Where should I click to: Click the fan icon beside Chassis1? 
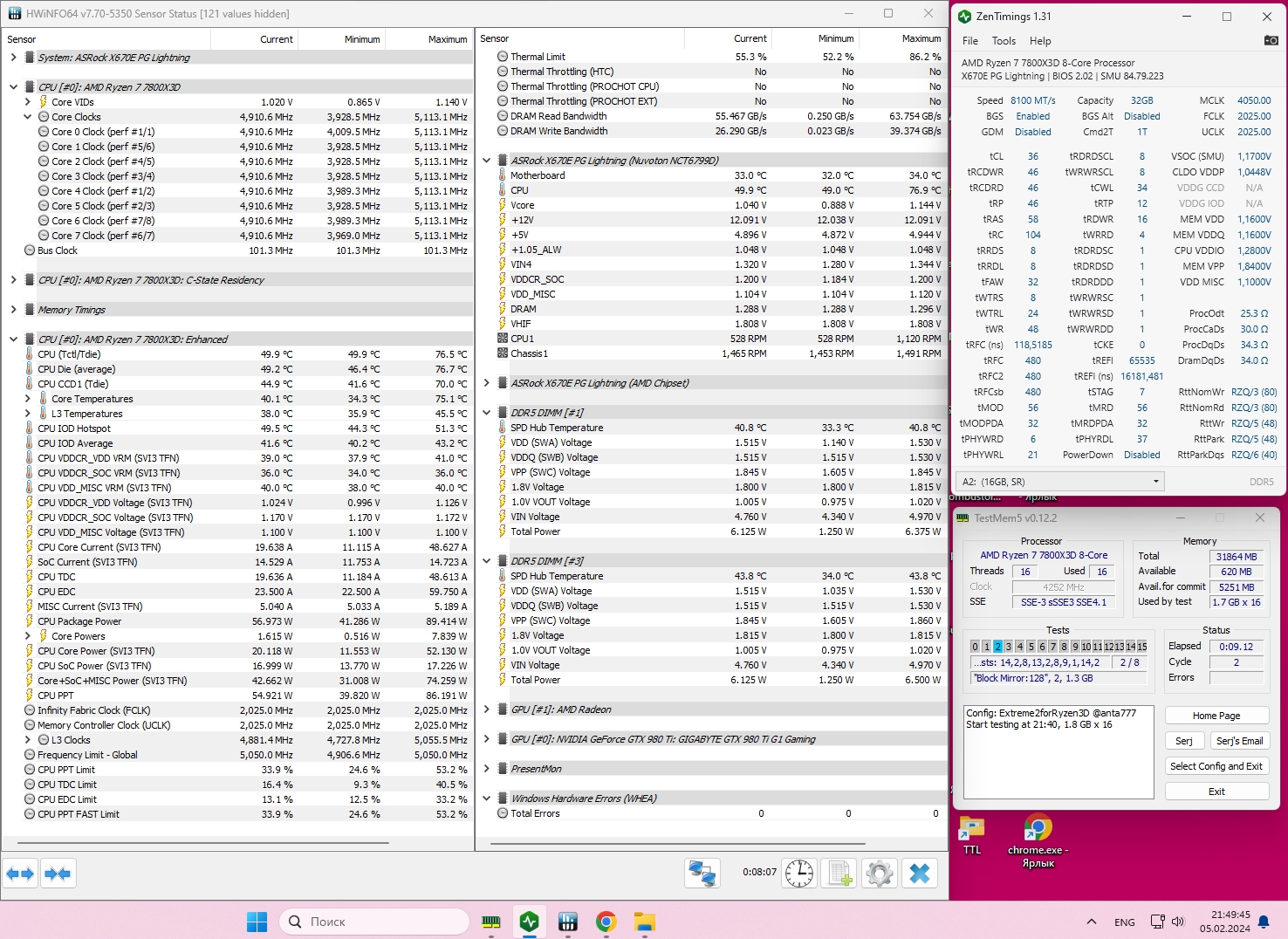pos(503,353)
